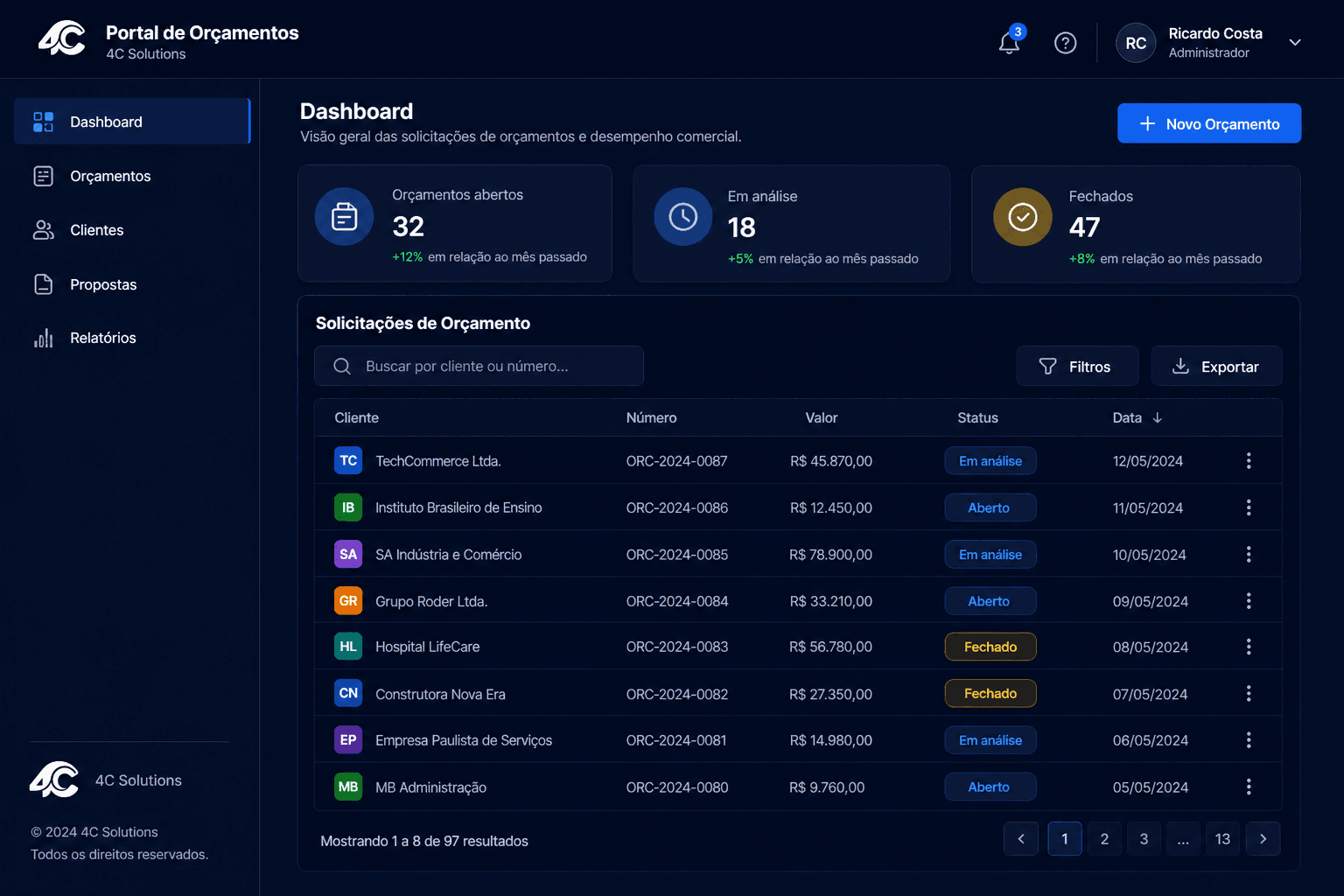This screenshot has width=1344, height=896.
Task: Click the Novo Orçamento button
Action: pyautogui.click(x=1208, y=123)
